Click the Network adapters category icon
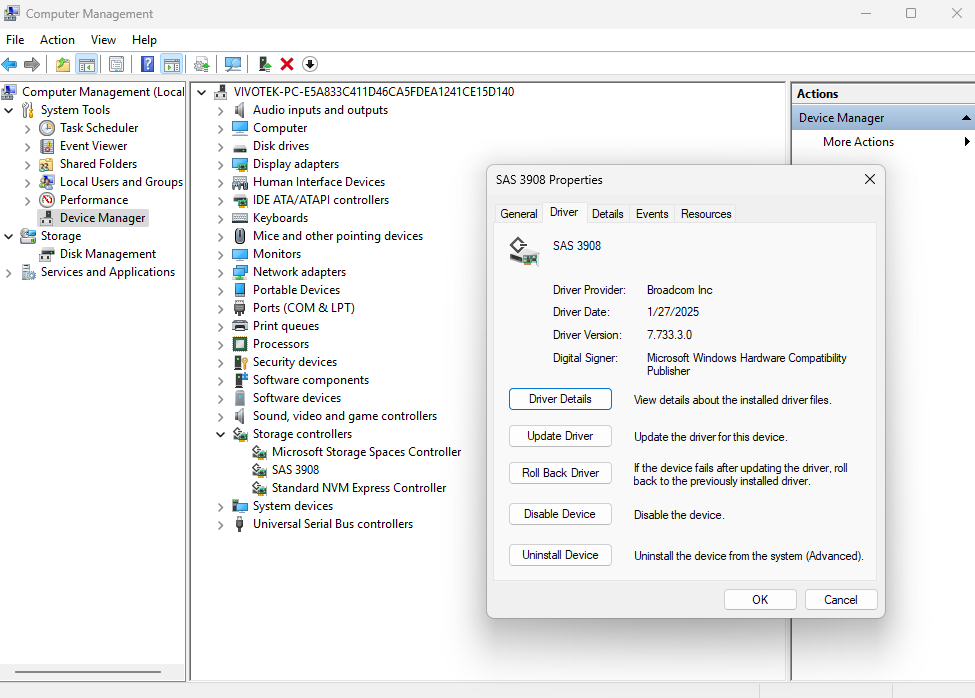This screenshot has width=975, height=698. coord(240,272)
